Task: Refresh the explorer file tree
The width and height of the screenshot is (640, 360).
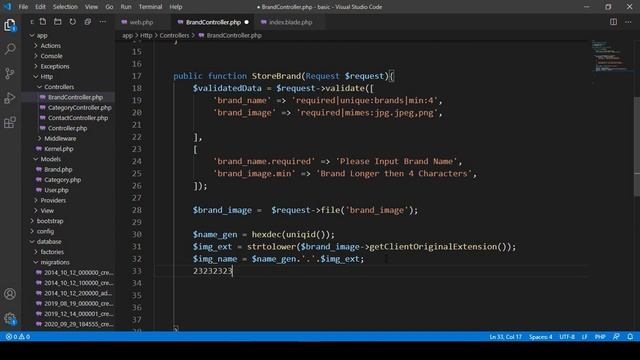Action: (x=73, y=22)
